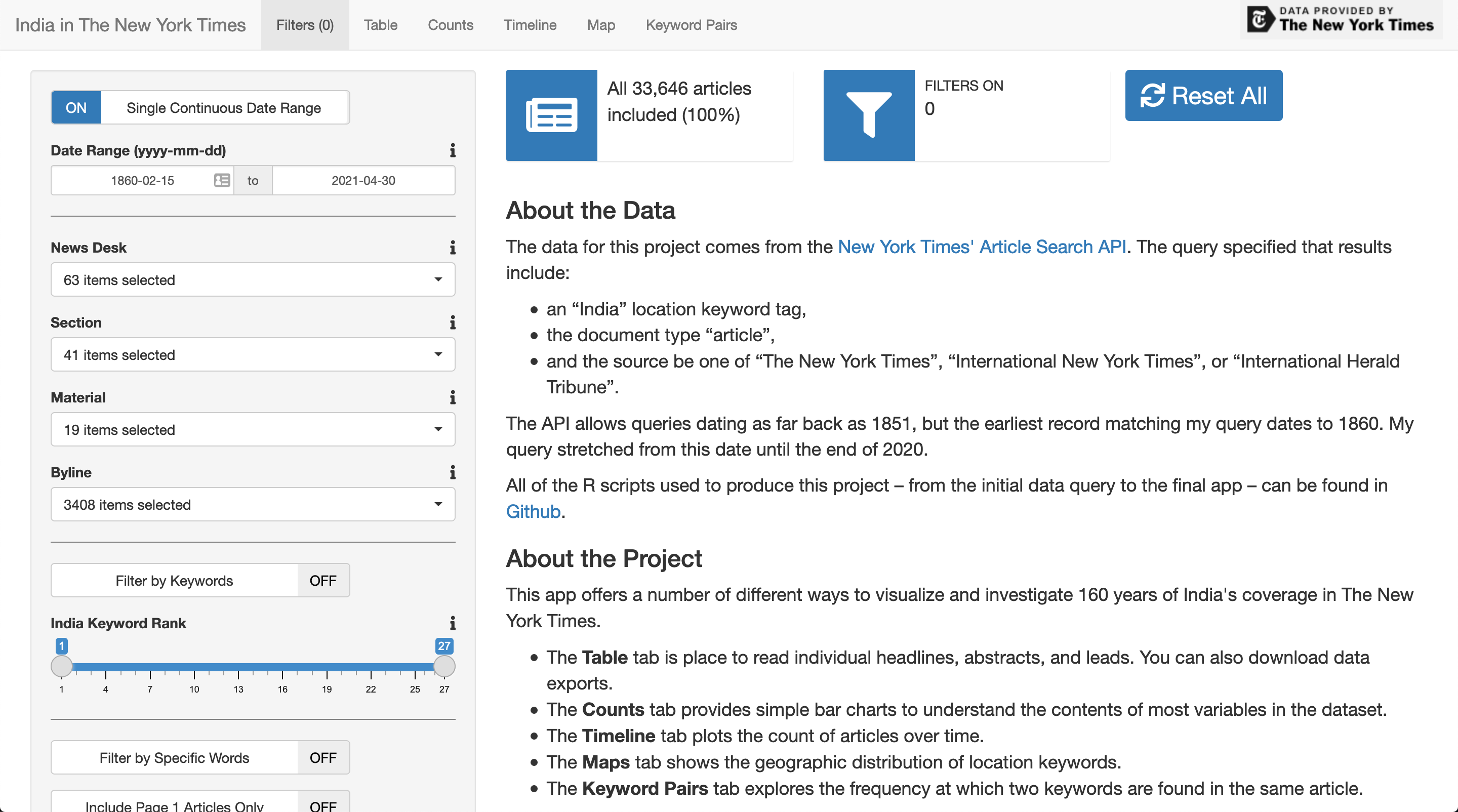
Task: Open the News Desk dropdown
Action: click(253, 279)
